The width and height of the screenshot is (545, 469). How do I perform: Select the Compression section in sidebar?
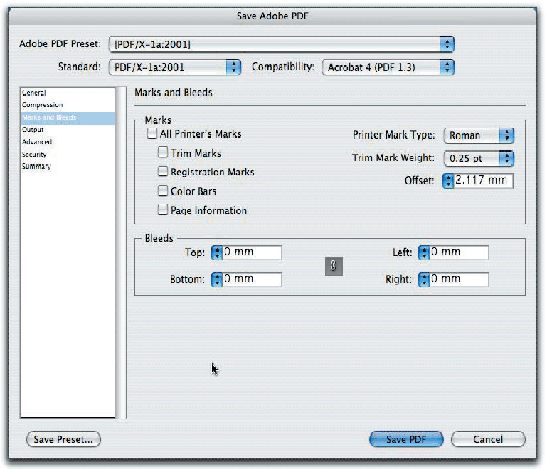click(x=42, y=105)
